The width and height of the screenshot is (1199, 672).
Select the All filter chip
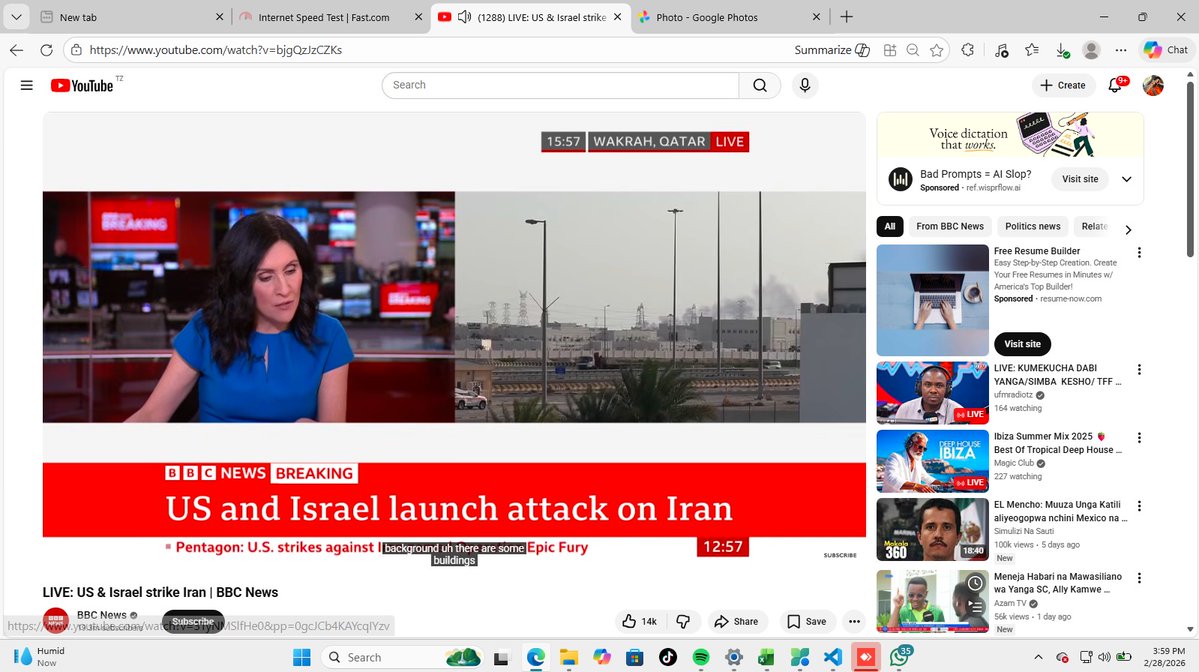(890, 226)
